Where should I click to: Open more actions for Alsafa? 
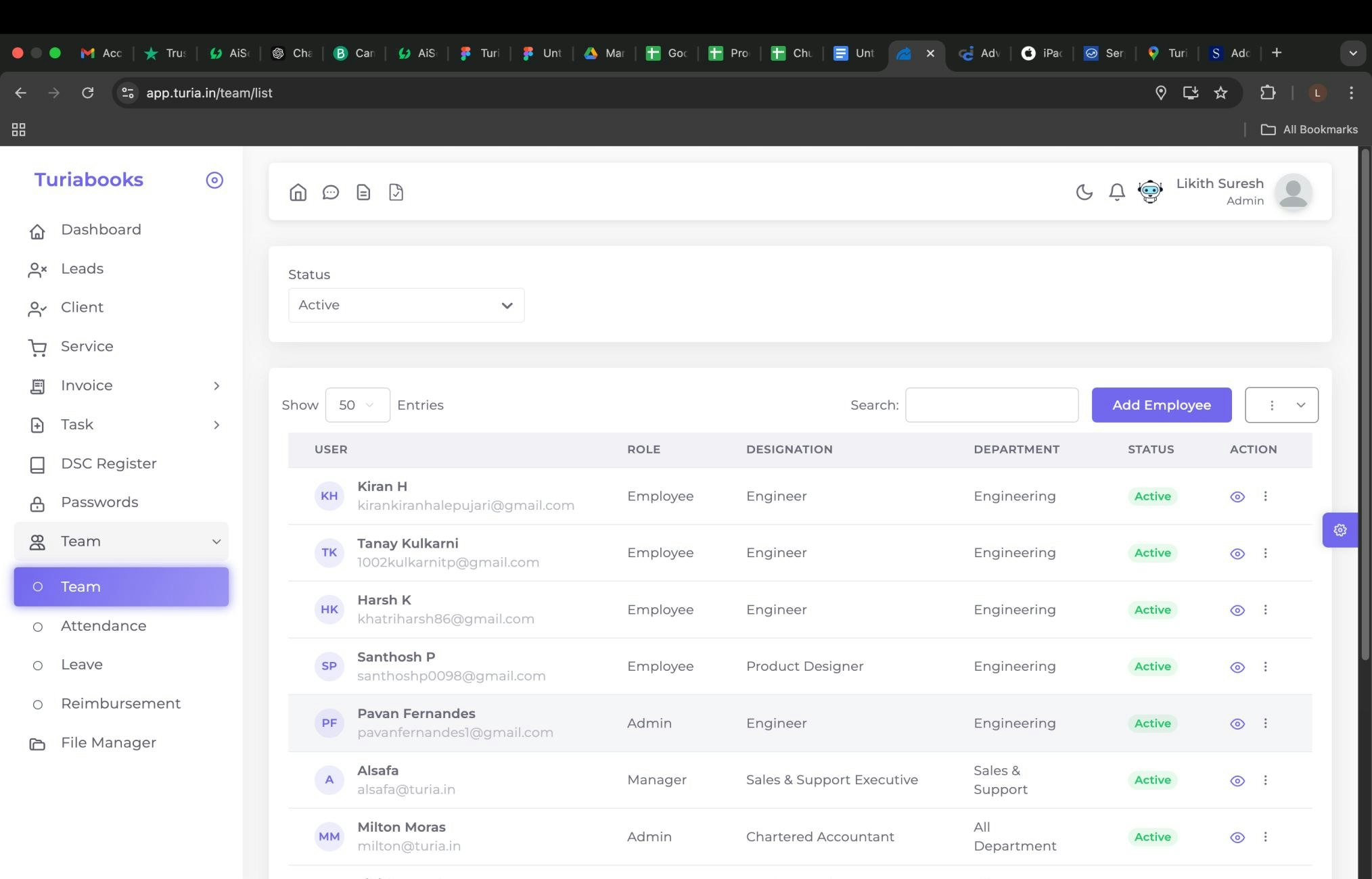coord(1265,780)
